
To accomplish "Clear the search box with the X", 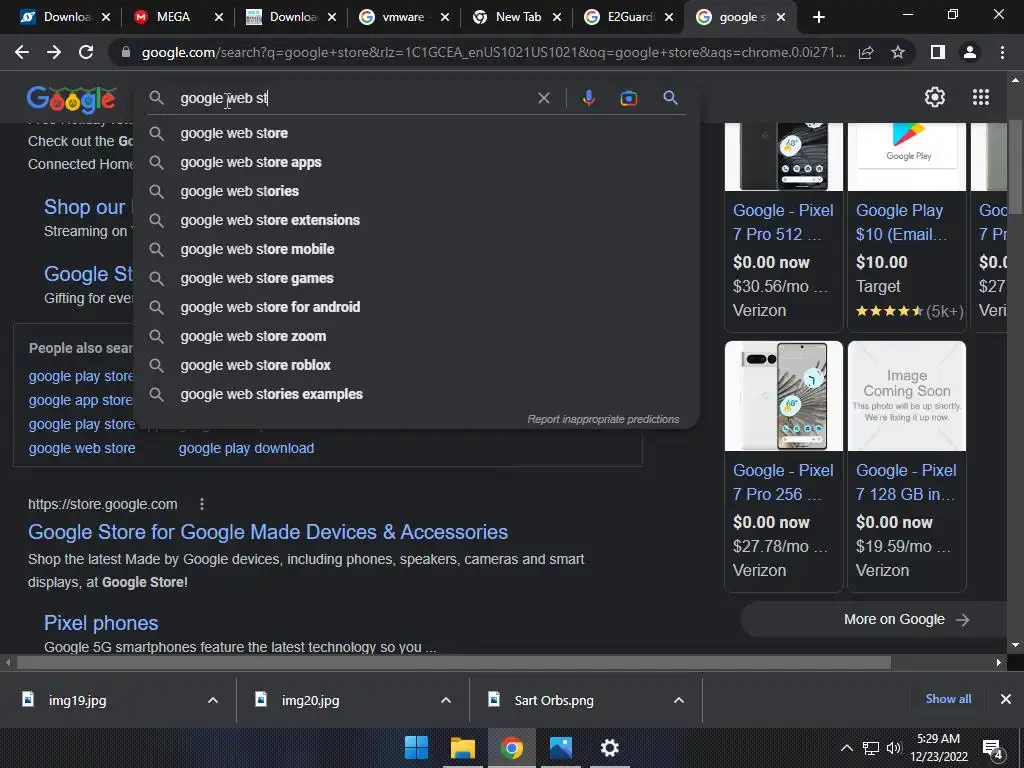I will click(543, 98).
